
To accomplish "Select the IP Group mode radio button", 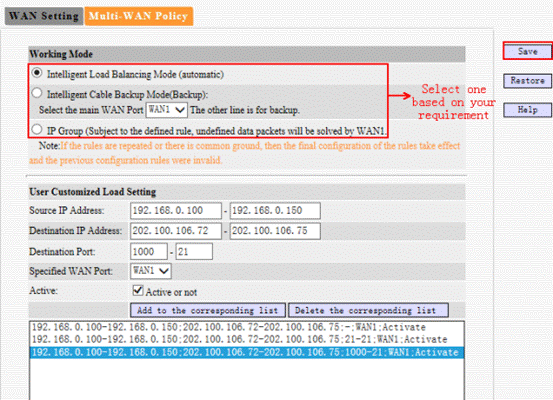I will [x=37, y=129].
